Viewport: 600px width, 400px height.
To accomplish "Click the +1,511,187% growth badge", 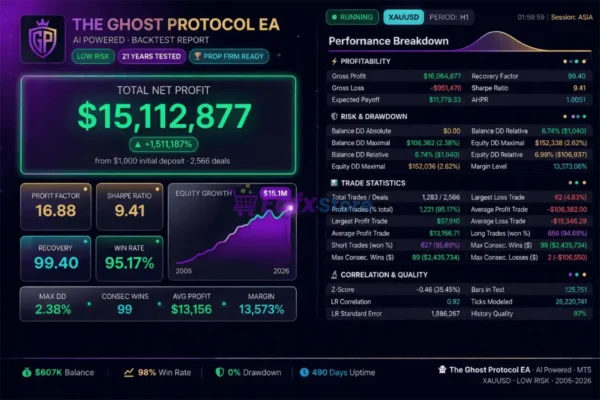I will click(x=163, y=144).
